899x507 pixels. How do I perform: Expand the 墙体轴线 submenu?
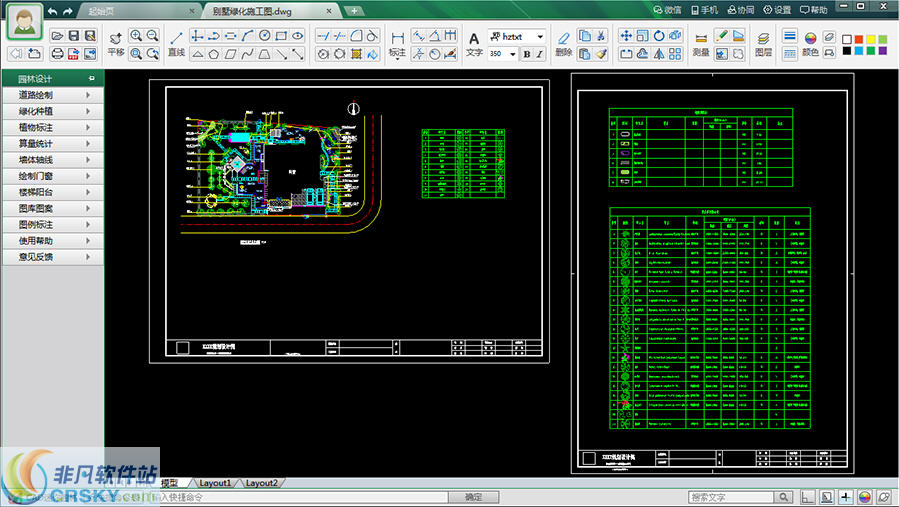53,159
